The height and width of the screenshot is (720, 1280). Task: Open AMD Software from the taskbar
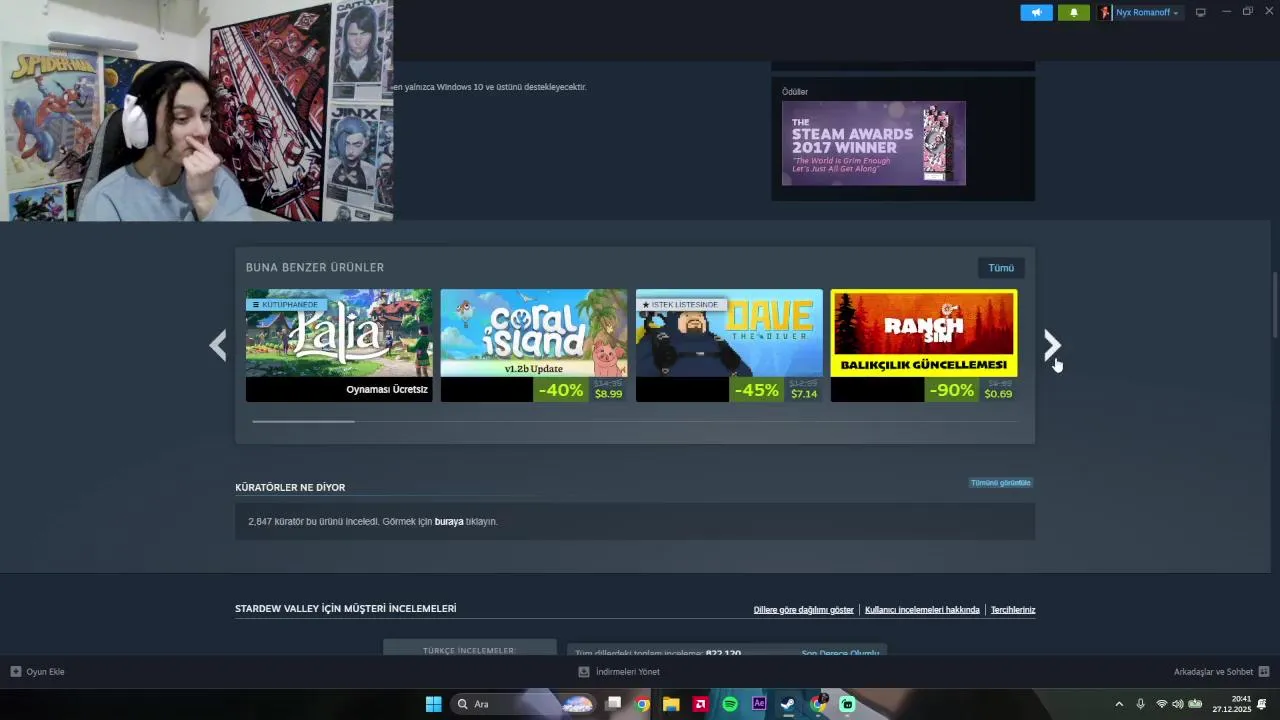point(701,704)
